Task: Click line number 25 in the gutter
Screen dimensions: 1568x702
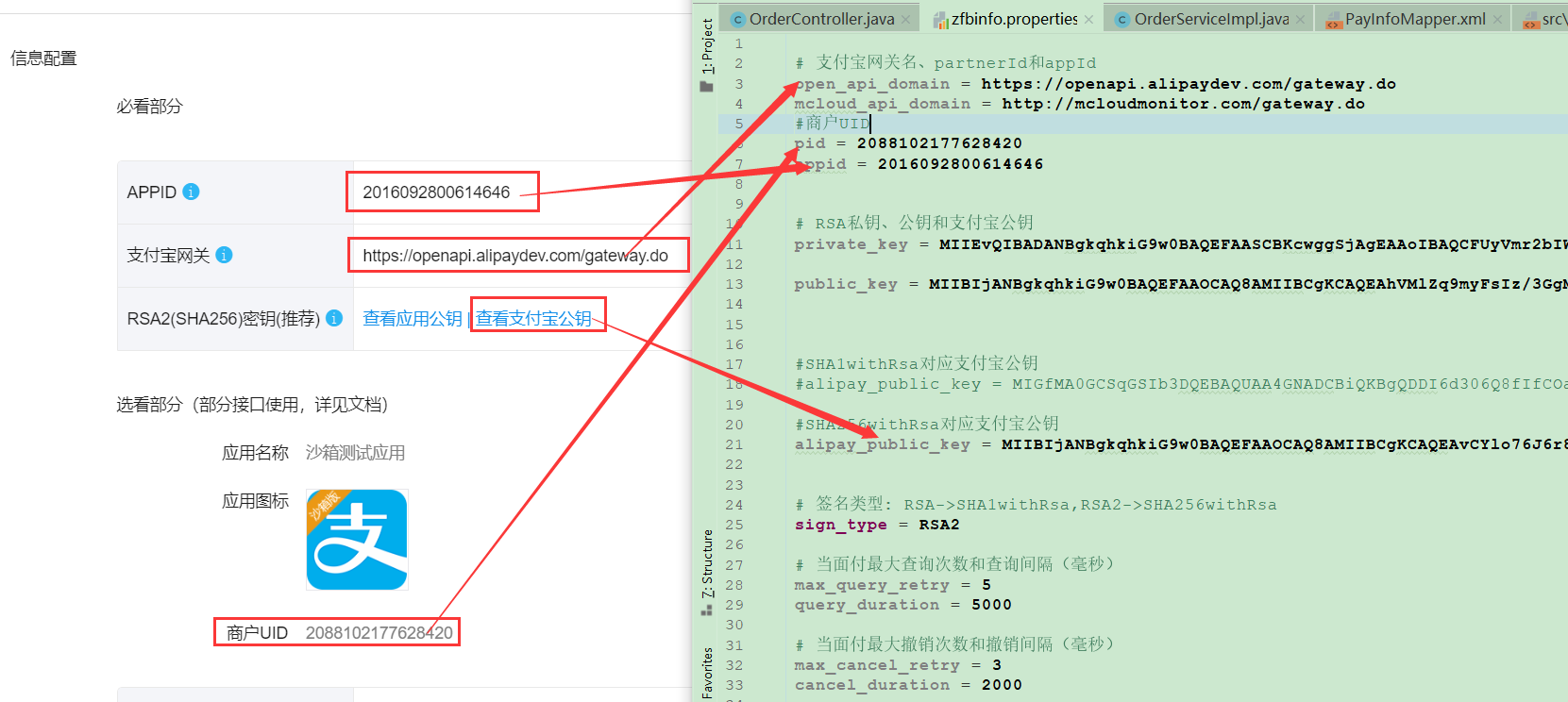Action: pyautogui.click(x=734, y=525)
